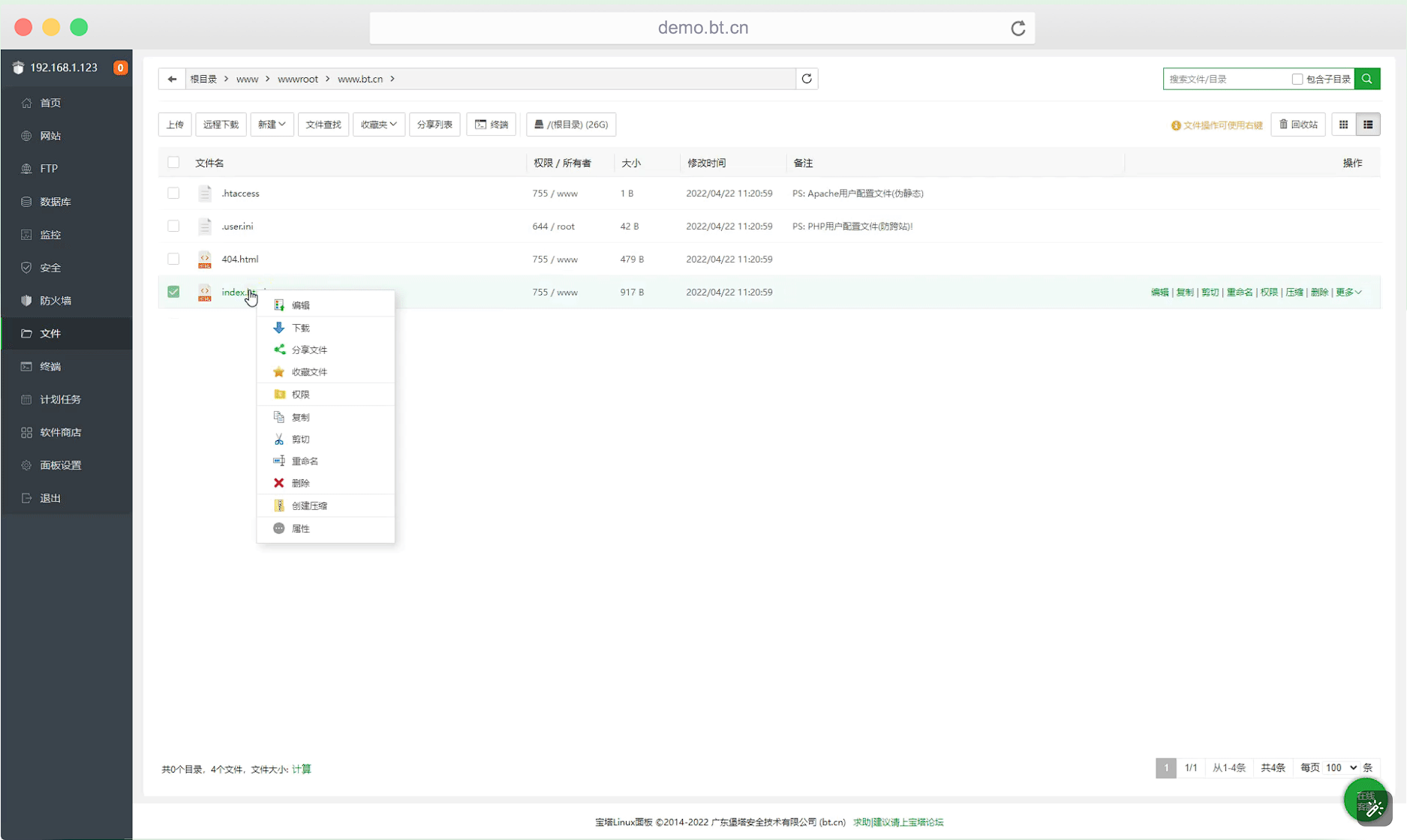Click the 计算 link for file size
Image resolution: width=1407 pixels, height=840 pixels.
click(x=302, y=769)
